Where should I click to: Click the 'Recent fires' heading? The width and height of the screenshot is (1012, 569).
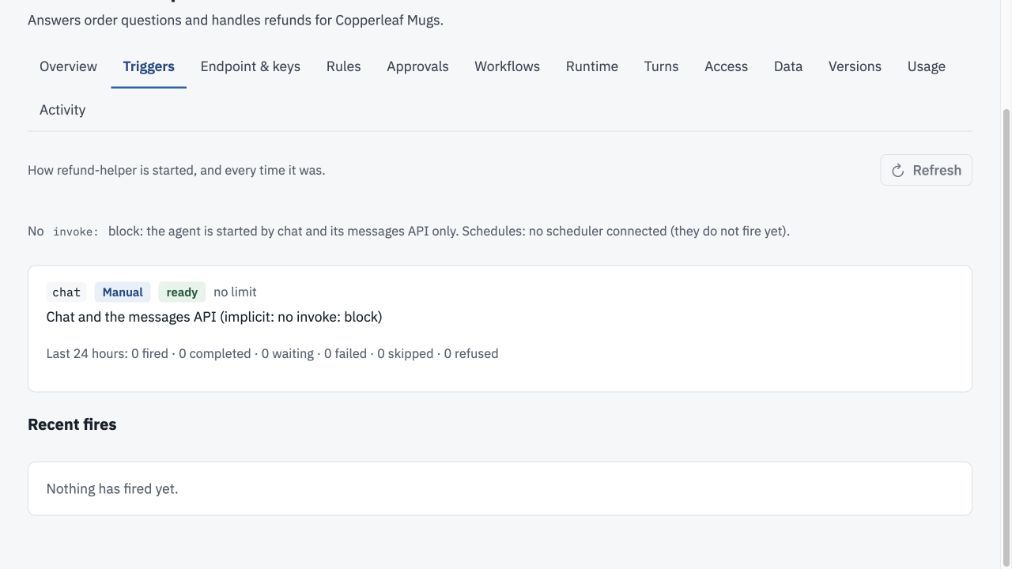72,424
